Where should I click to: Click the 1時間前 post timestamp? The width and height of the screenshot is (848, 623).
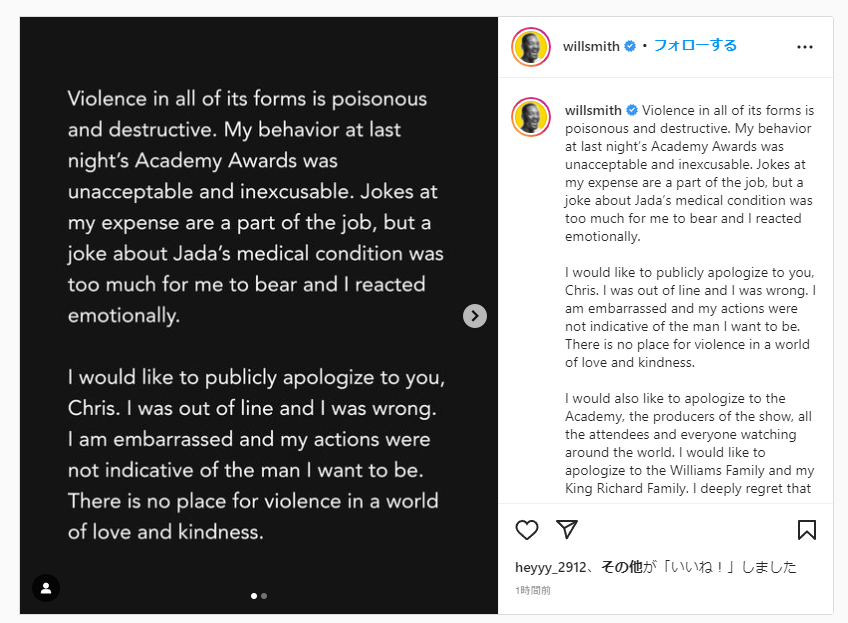point(533,591)
